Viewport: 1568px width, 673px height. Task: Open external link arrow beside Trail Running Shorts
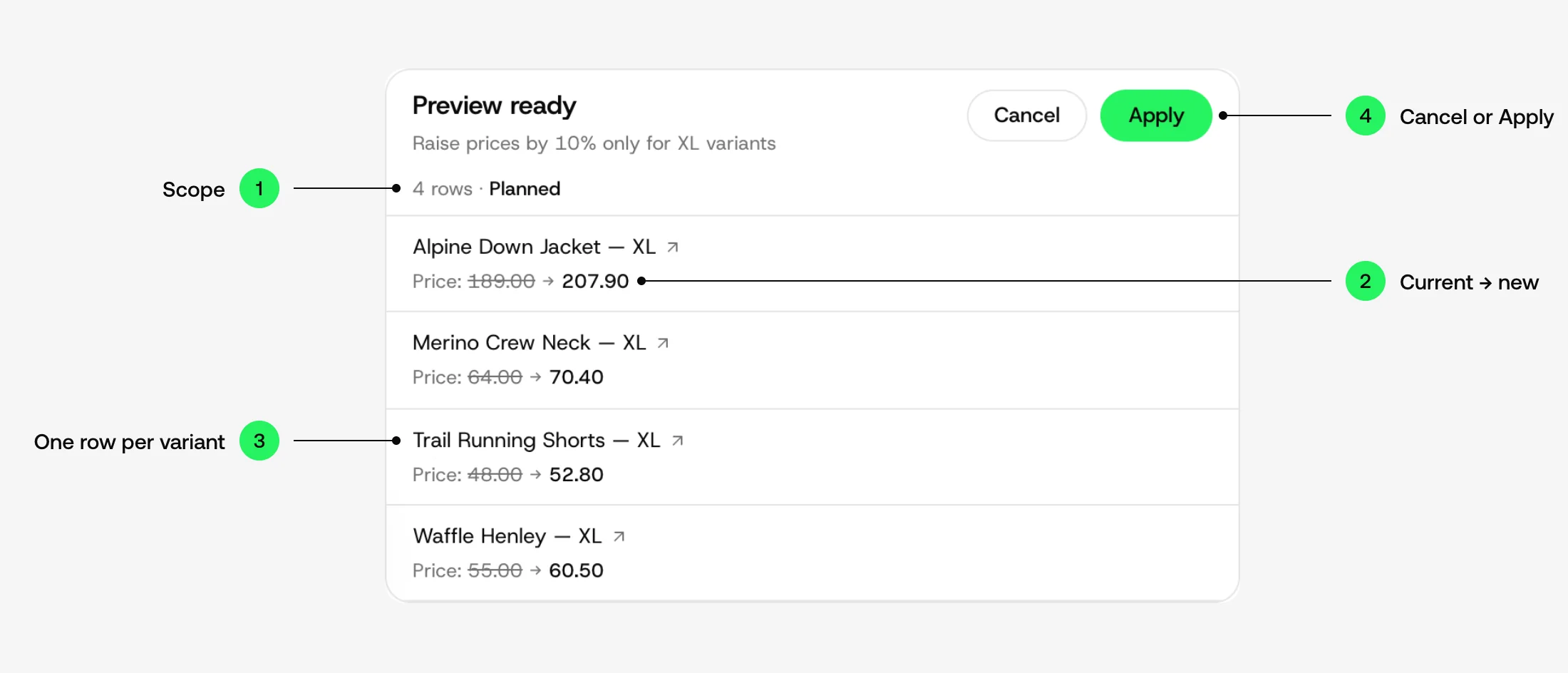[x=677, y=441]
